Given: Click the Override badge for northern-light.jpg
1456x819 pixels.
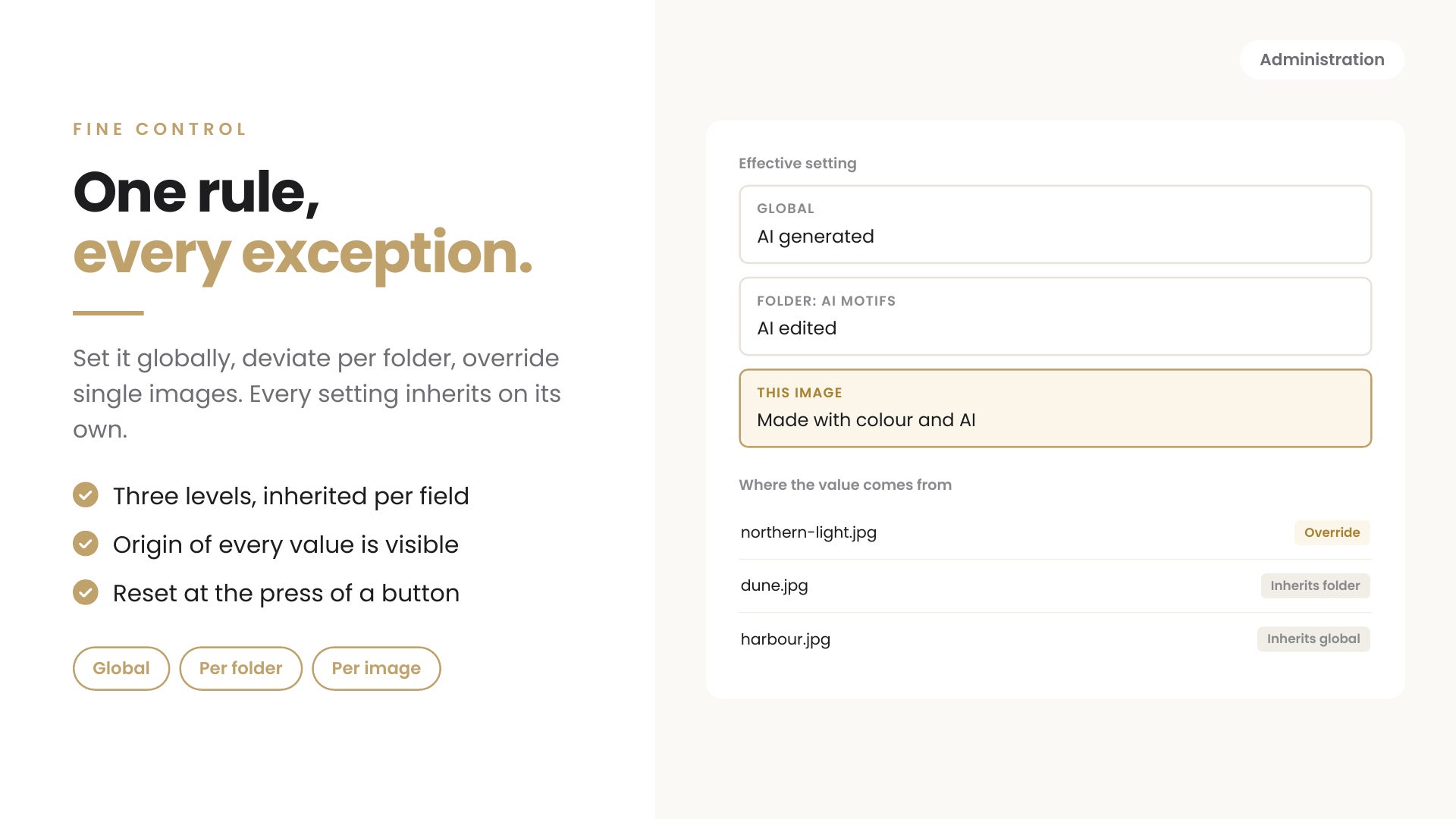Looking at the screenshot, I should point(1332,532).
